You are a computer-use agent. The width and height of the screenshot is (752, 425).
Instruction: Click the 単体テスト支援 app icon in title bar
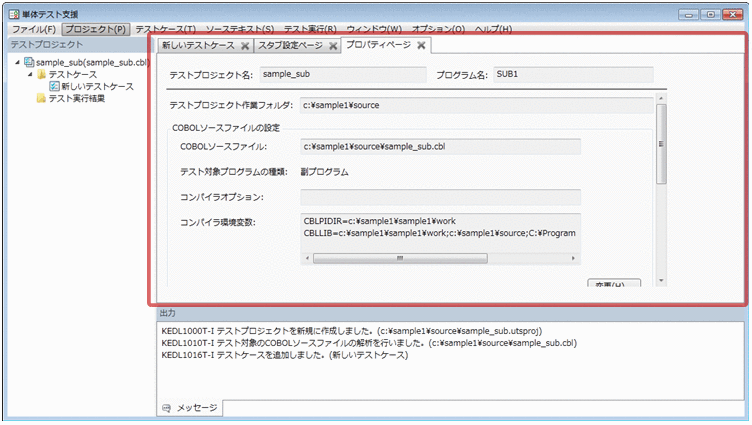point(14,14)
